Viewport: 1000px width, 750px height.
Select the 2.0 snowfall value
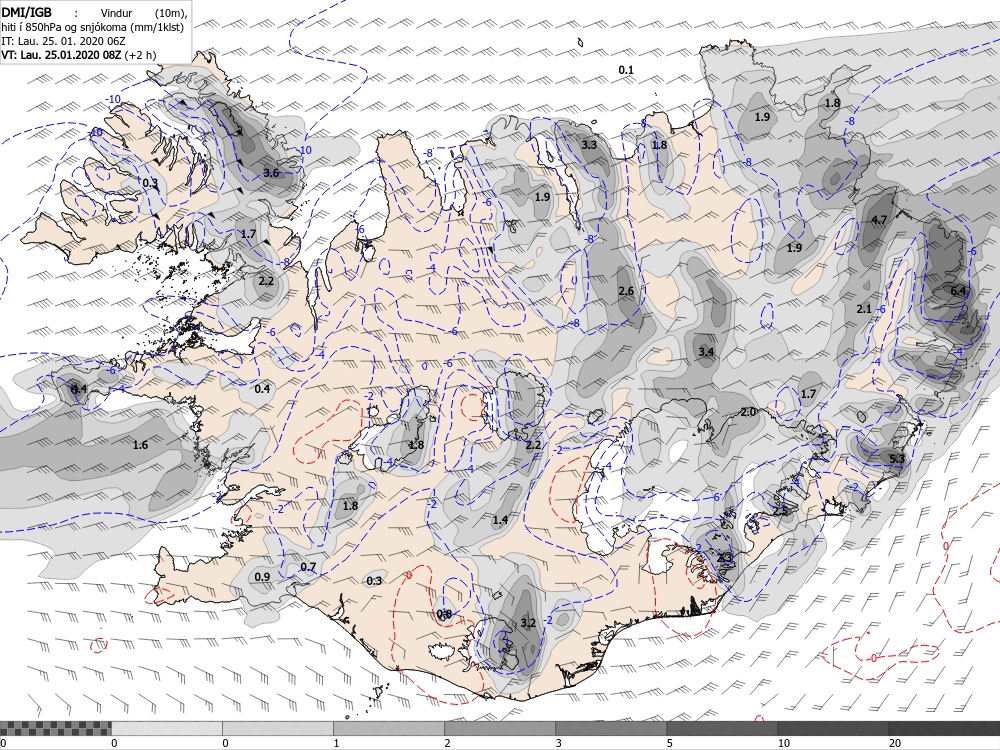click(748, 412)
